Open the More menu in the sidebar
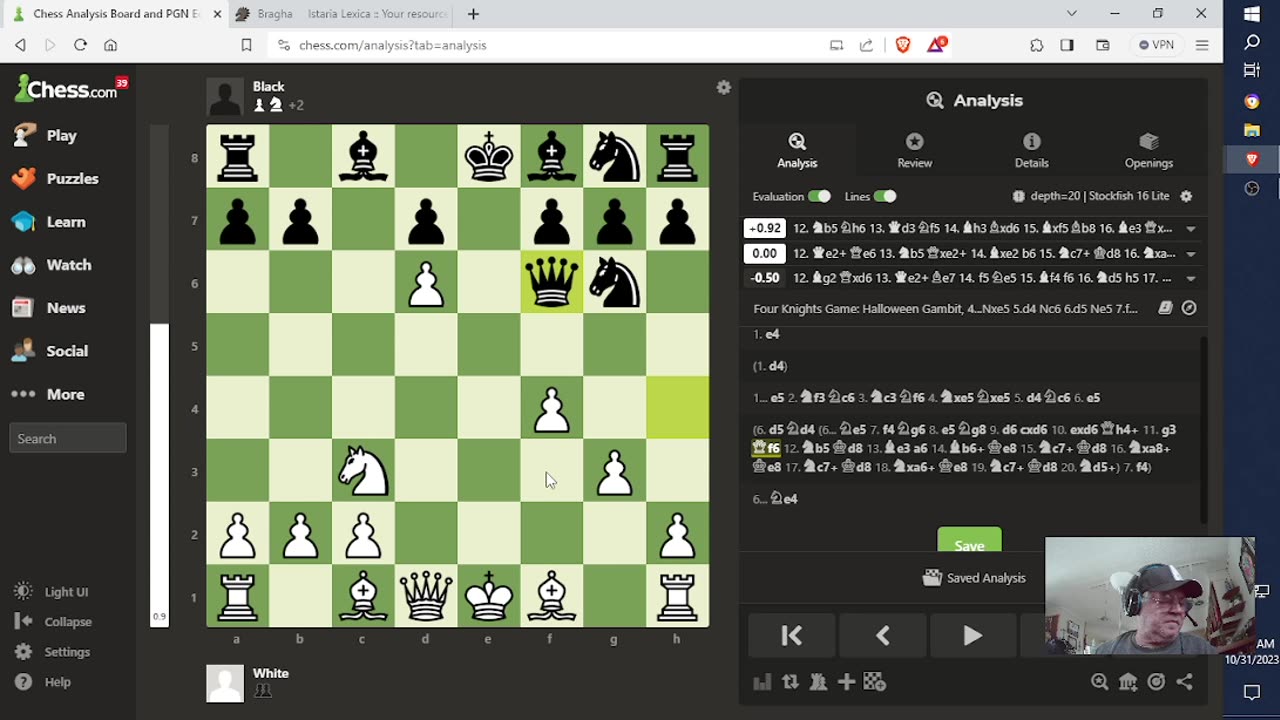 coord(48,394)
